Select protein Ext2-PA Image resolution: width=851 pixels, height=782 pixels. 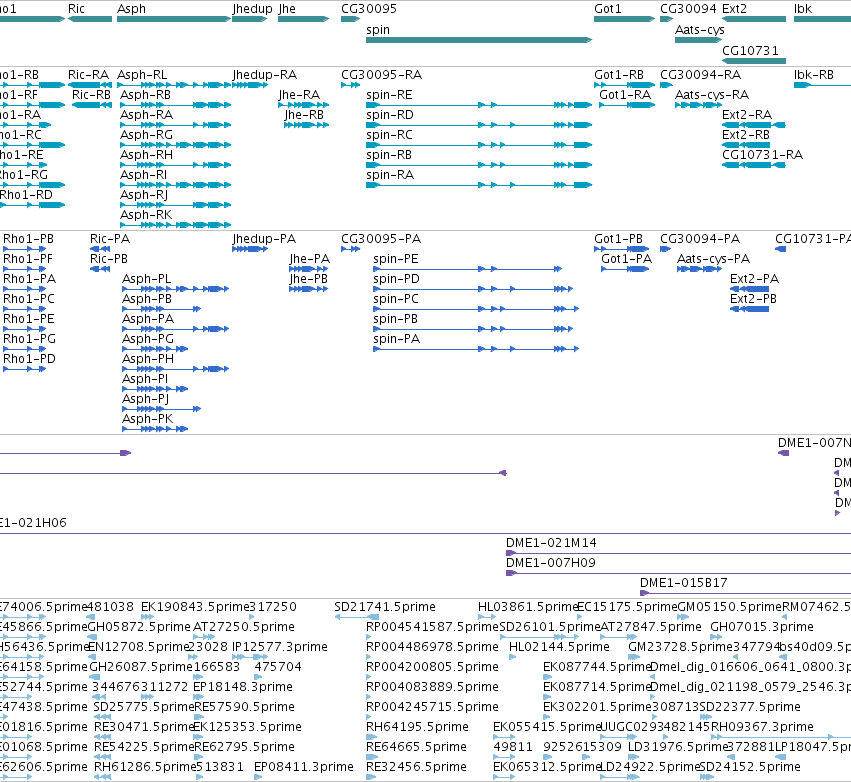tap(750, 289)
